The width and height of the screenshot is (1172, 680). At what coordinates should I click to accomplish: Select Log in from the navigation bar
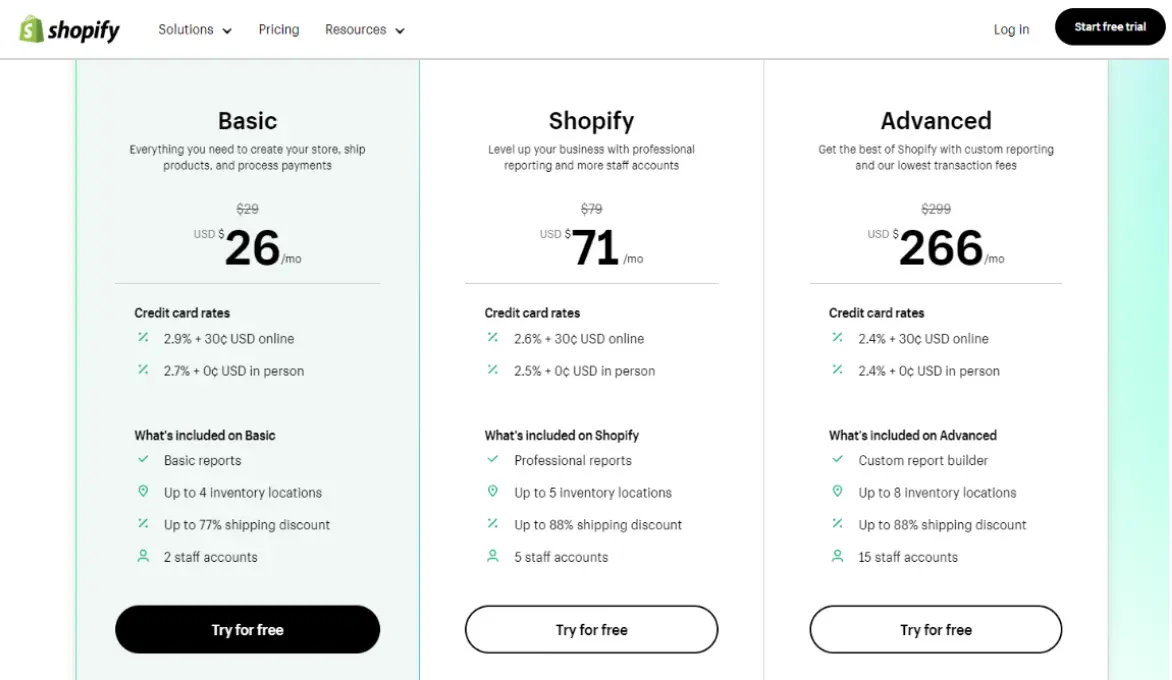pyautogui.click(x=1011, y=29)
